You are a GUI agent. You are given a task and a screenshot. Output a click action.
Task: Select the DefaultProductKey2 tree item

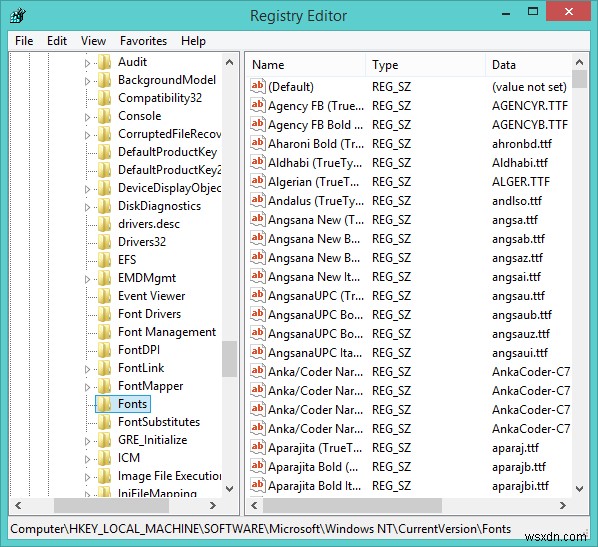click(169, 170)
